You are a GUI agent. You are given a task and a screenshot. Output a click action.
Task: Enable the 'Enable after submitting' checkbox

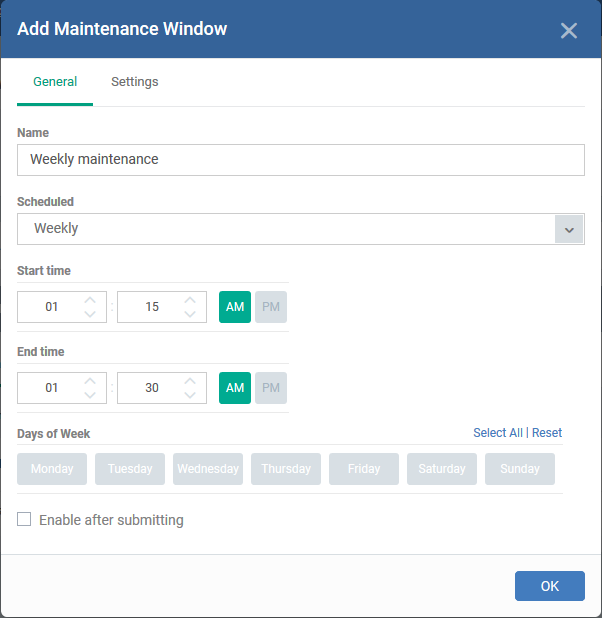24,519
